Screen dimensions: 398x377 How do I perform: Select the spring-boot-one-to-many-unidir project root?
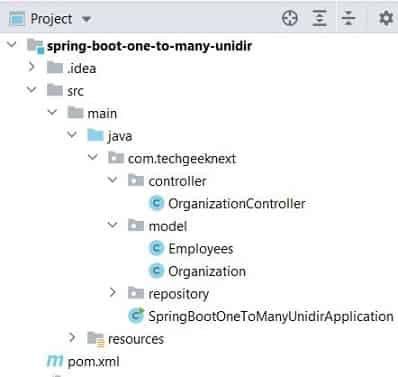coord(149,46)
